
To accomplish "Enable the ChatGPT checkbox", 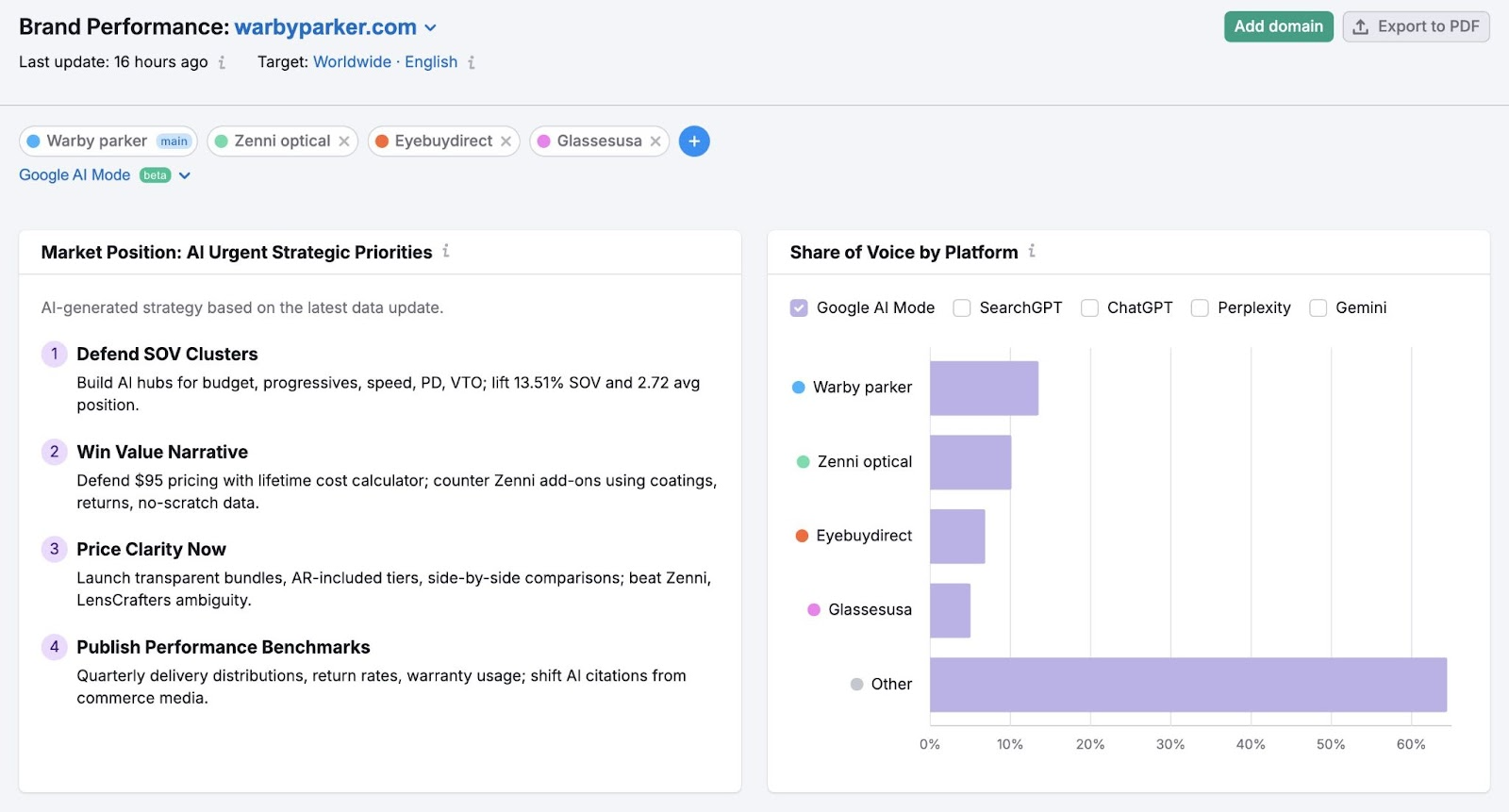I will point(1089,308).
